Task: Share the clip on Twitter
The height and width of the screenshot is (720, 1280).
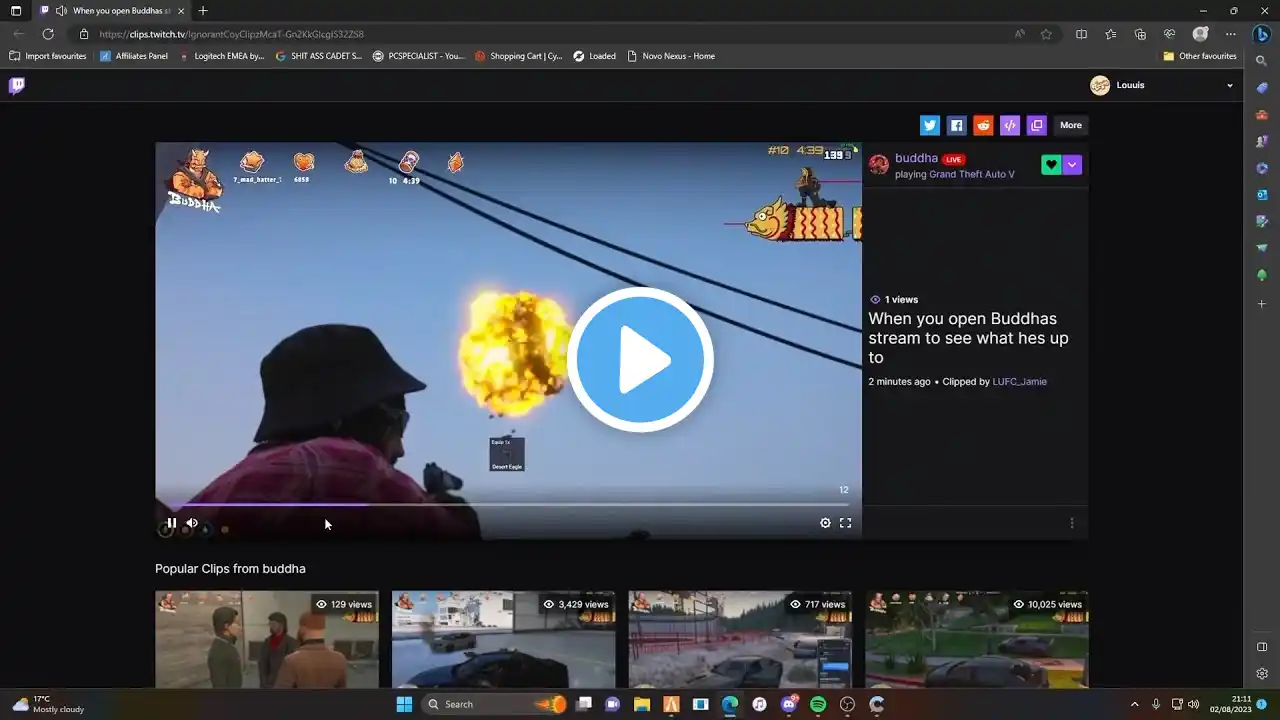Action: coord(930,125)
